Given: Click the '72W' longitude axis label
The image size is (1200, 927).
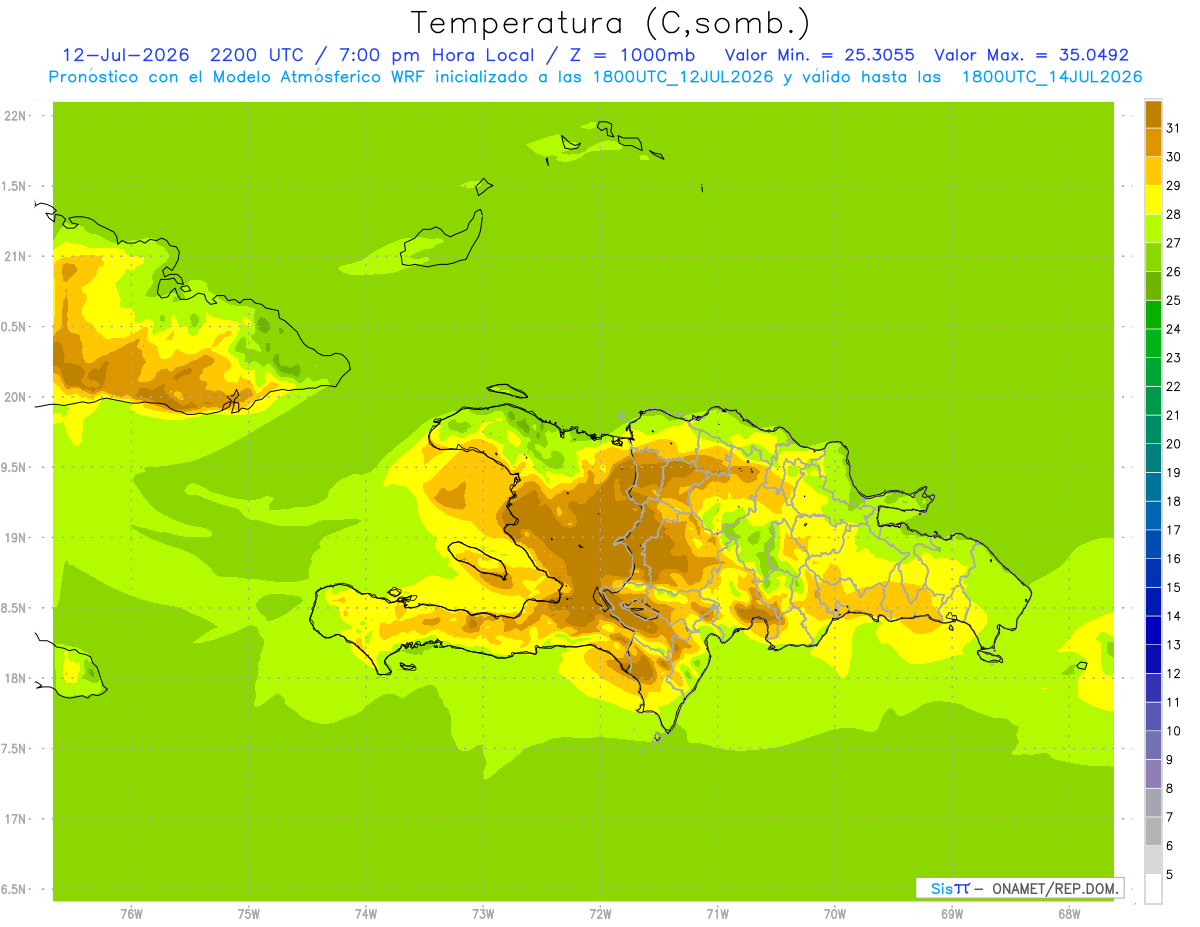Looking at the screenshot, I should [600, 913].
